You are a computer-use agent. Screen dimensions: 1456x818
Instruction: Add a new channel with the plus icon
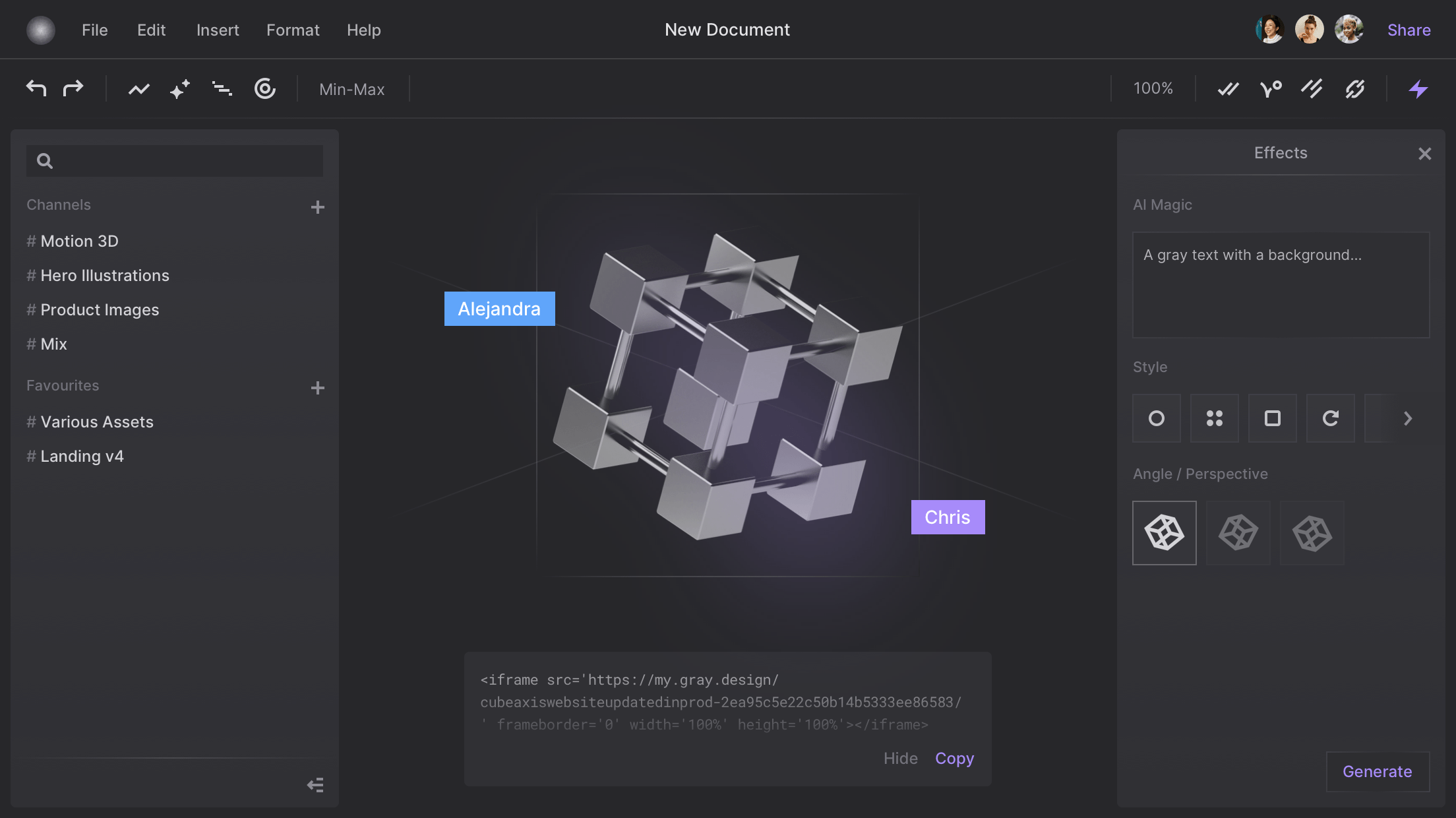pyautogui.click(x=317, y=206)
